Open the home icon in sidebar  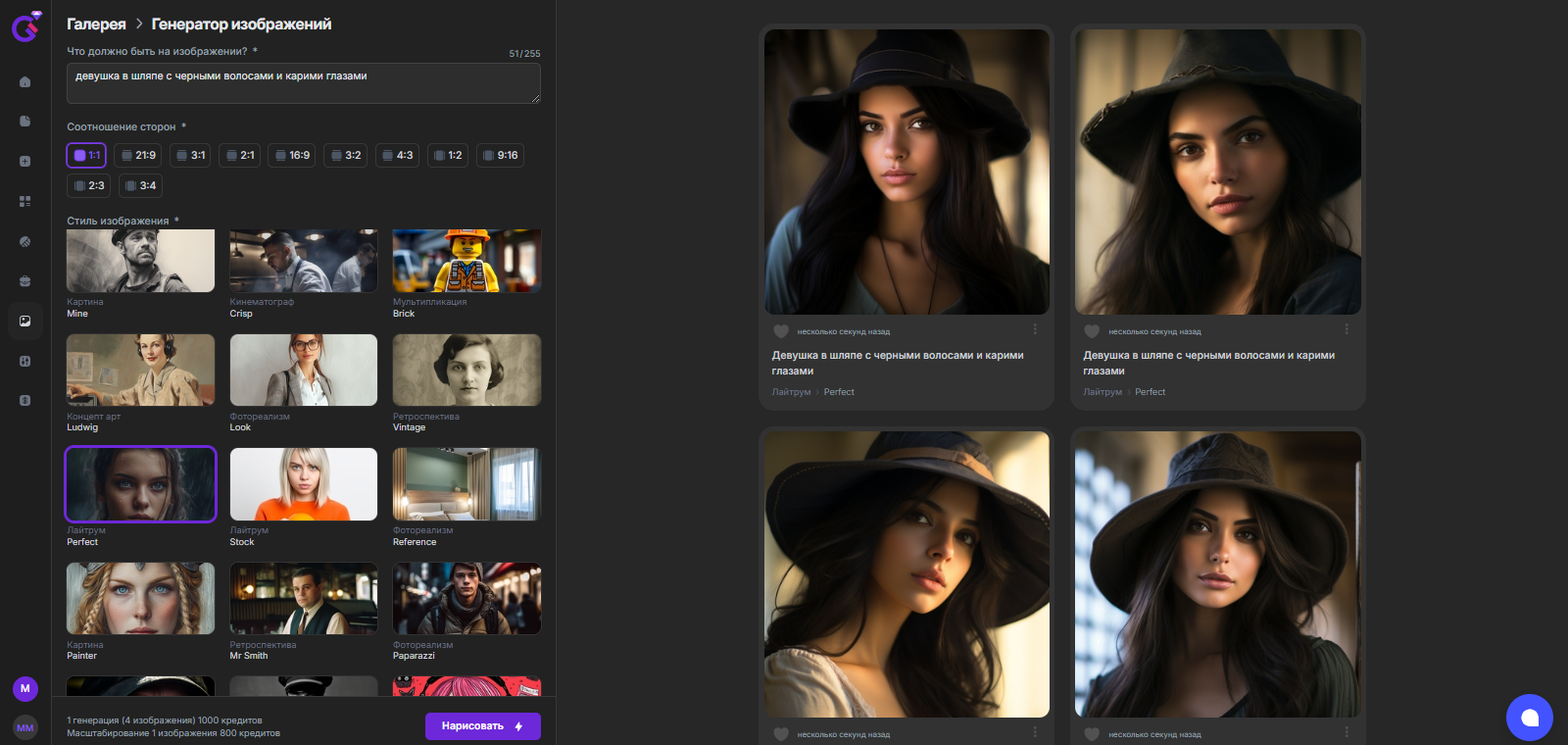(x=25, y=81)
